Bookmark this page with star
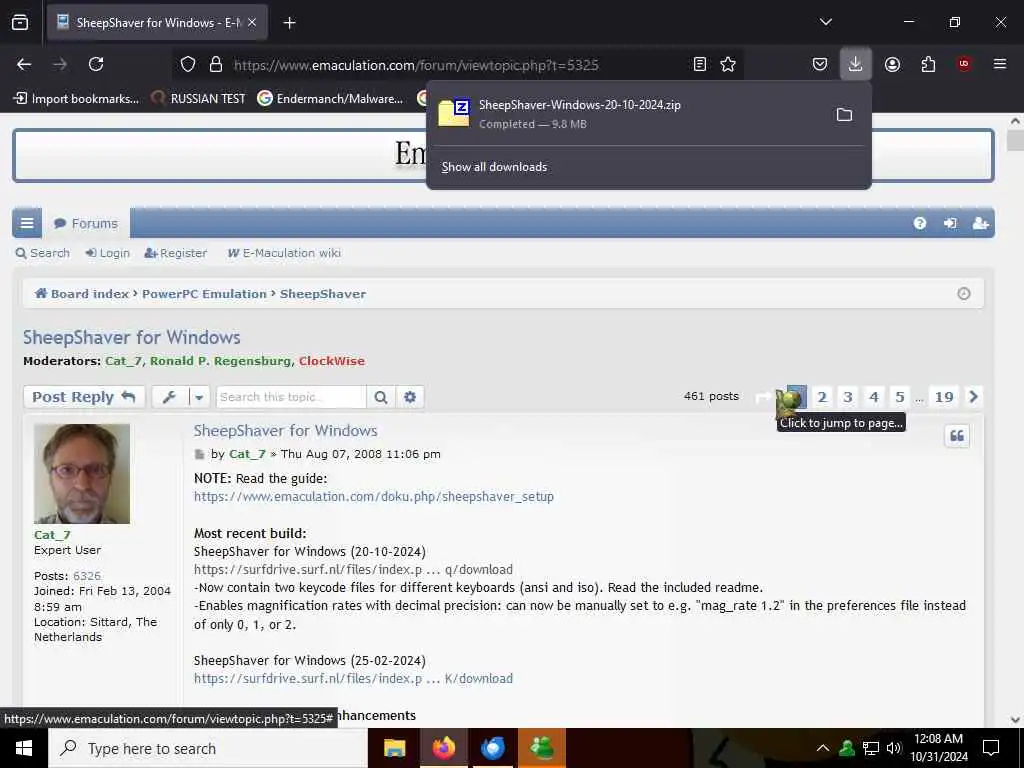Image resolution: width=1024 pixels, height=768 pixels. pyautogui.click(x=728, y=64)
